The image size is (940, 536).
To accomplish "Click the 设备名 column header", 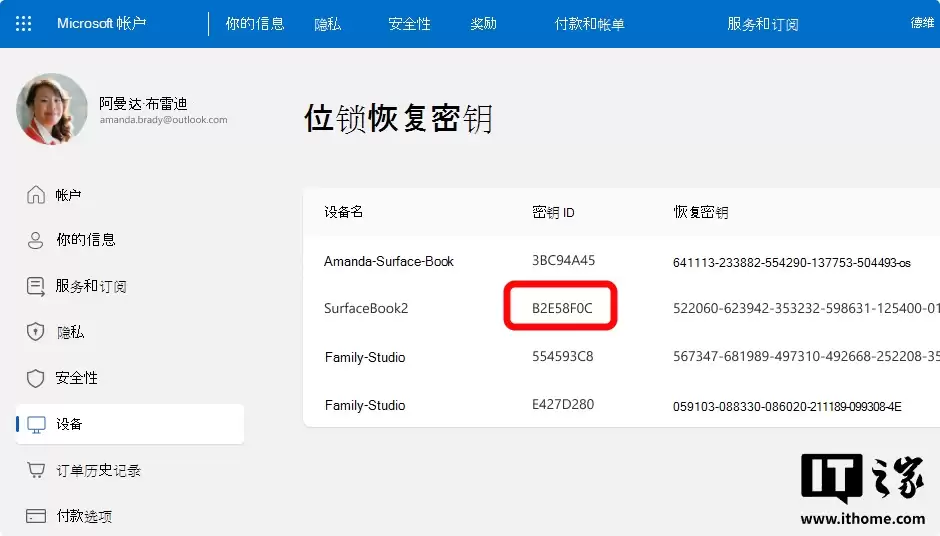I will tap(343, 212).
